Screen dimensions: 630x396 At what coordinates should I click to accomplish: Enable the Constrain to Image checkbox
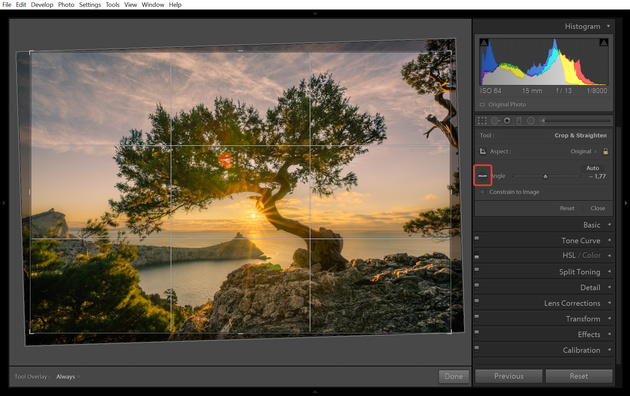click(482, 192)
